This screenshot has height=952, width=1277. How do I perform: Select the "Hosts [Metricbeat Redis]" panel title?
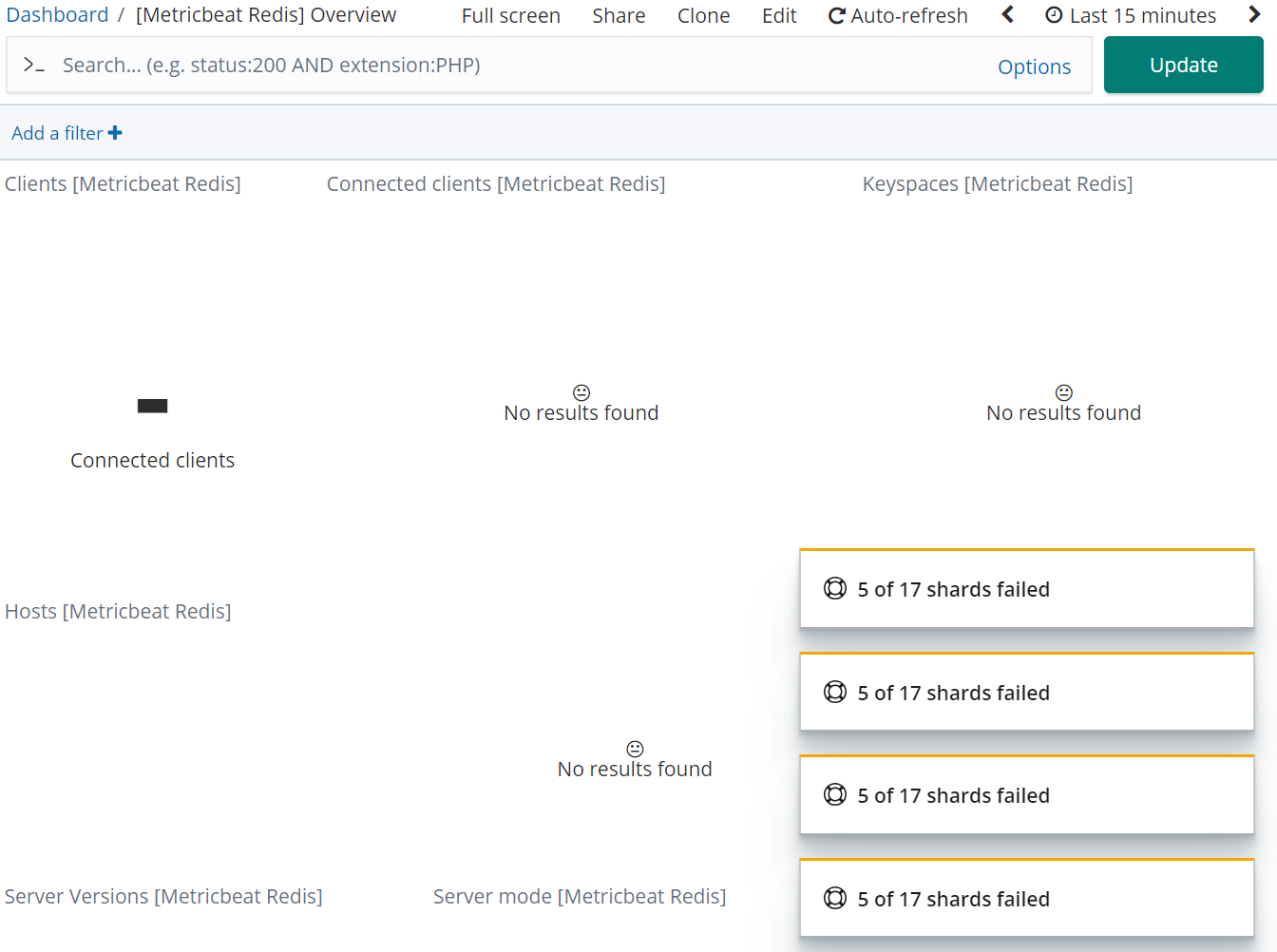click(118, 612)
